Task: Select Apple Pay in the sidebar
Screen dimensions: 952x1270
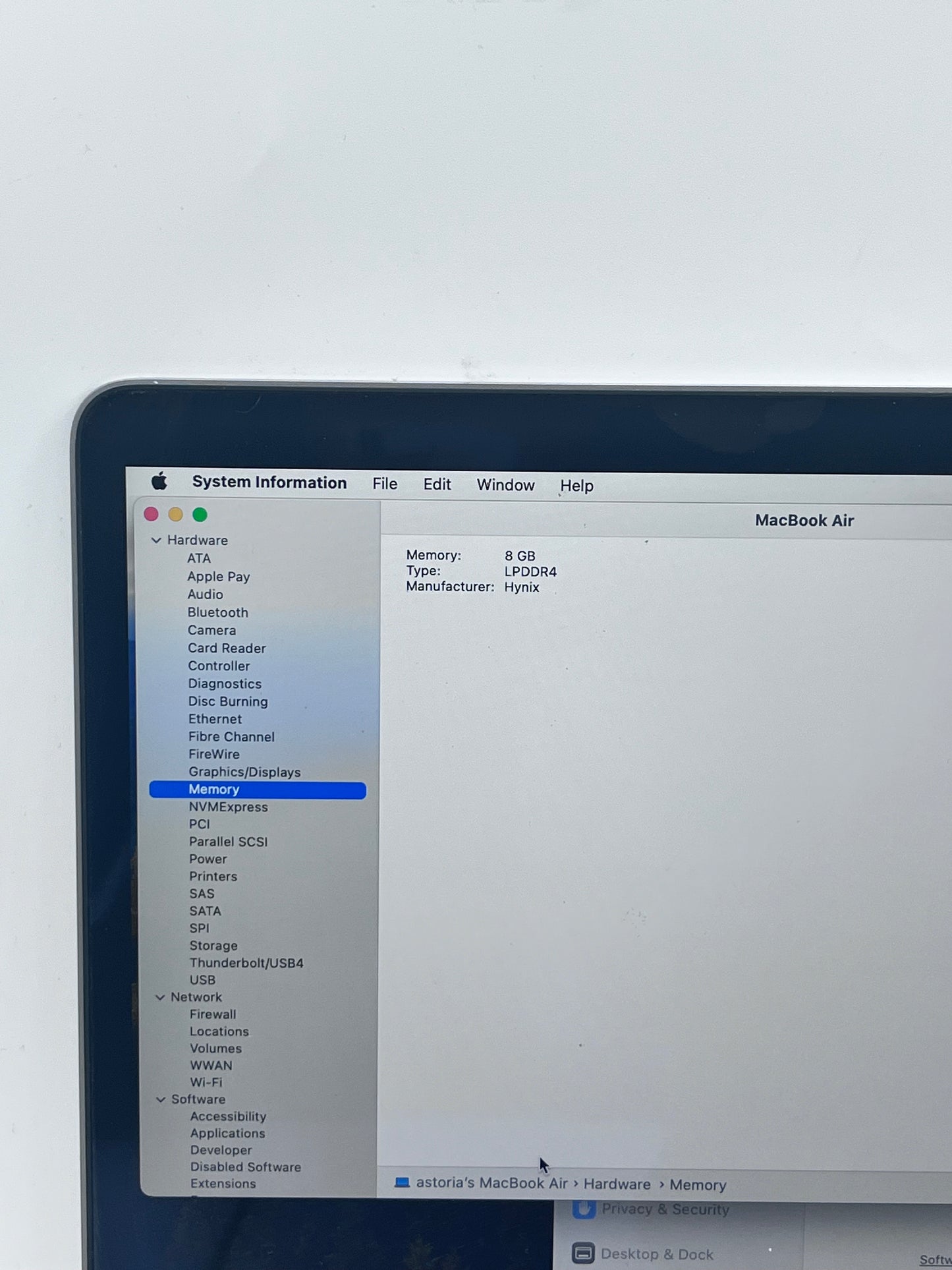Action: click(219, 577)
